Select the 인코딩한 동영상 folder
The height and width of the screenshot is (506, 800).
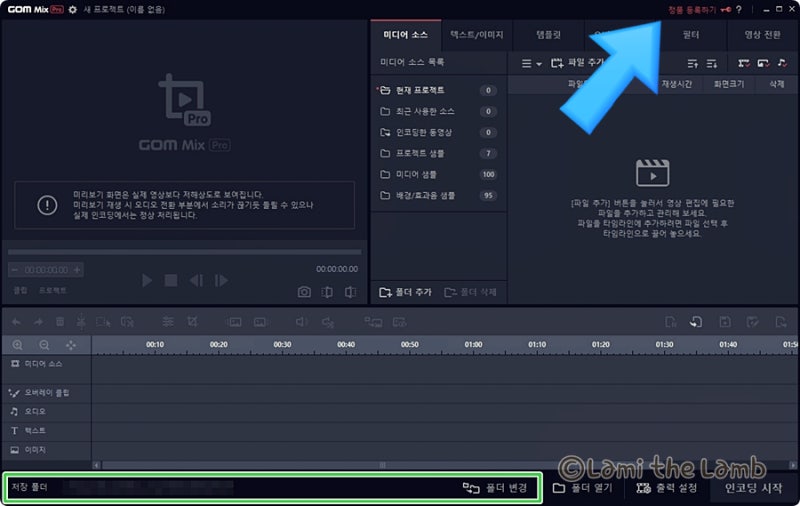pyautogui.click(x=438, y=132)
